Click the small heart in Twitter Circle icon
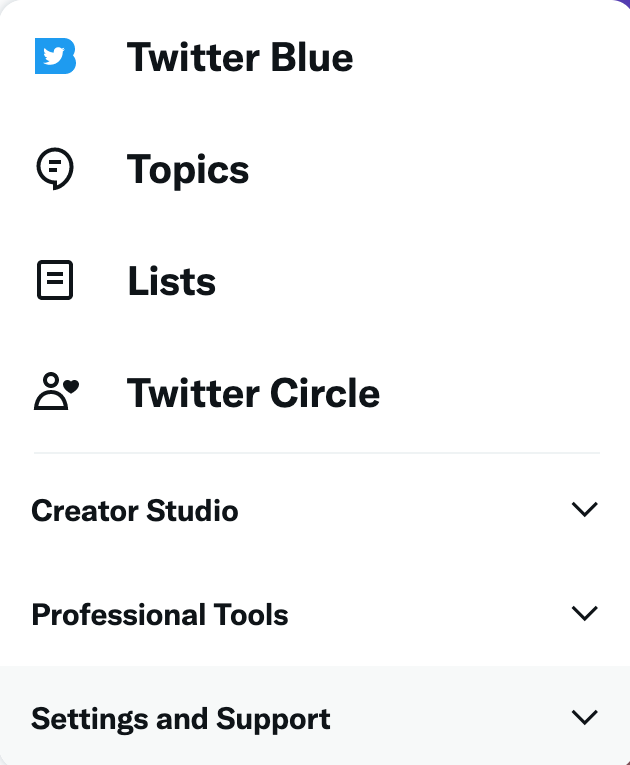 tap(72, 386)
